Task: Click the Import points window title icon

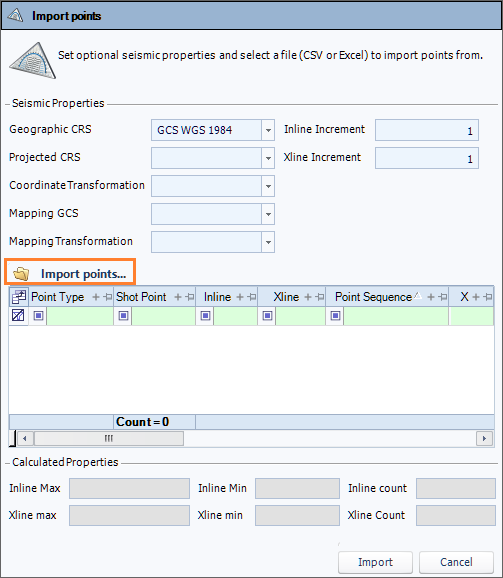Action: 15,15
